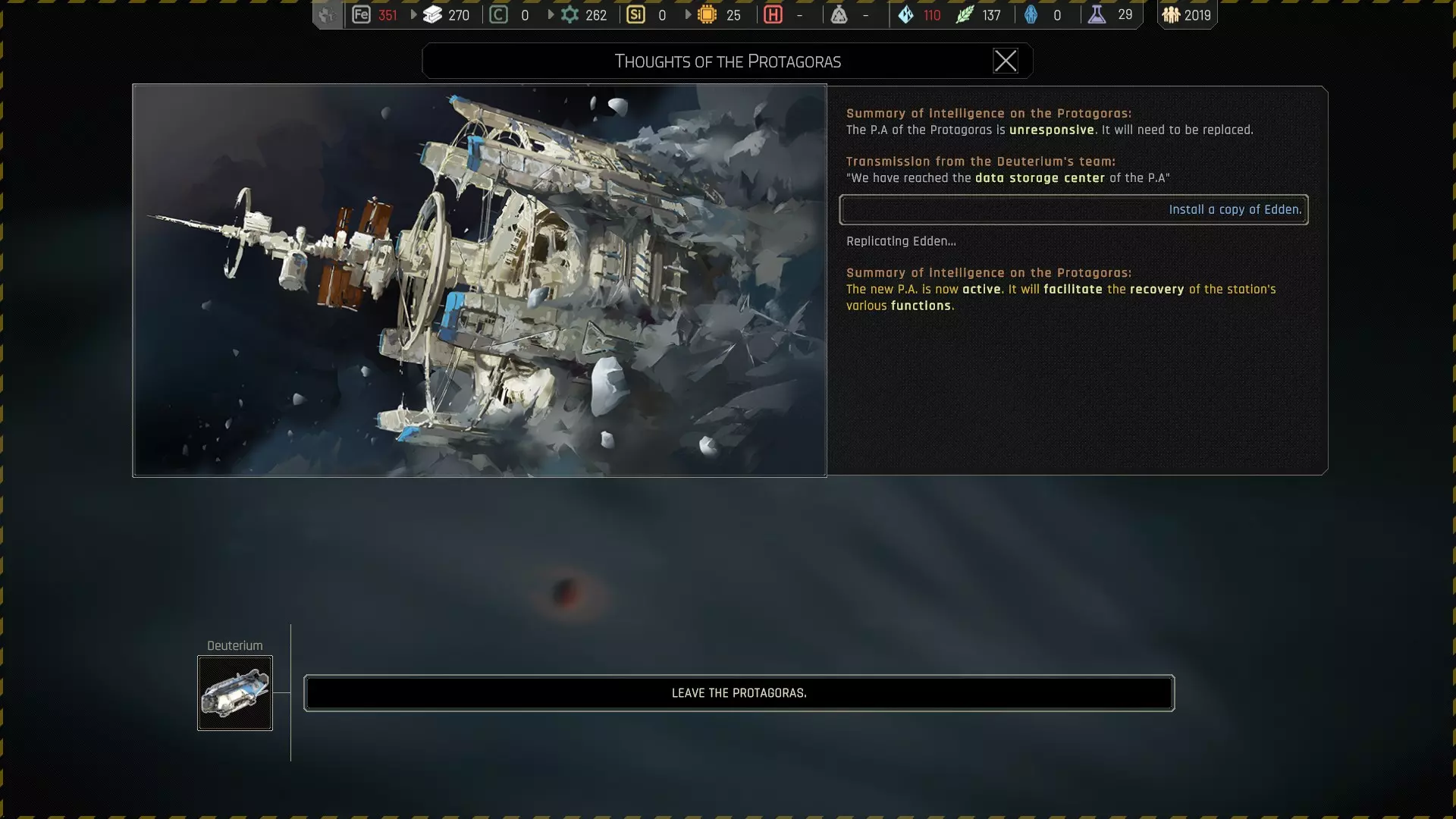Viewport: 1456px width, 819px height.
Task: Click the blue ice crystal resource icon
Action: click(905, 14)
